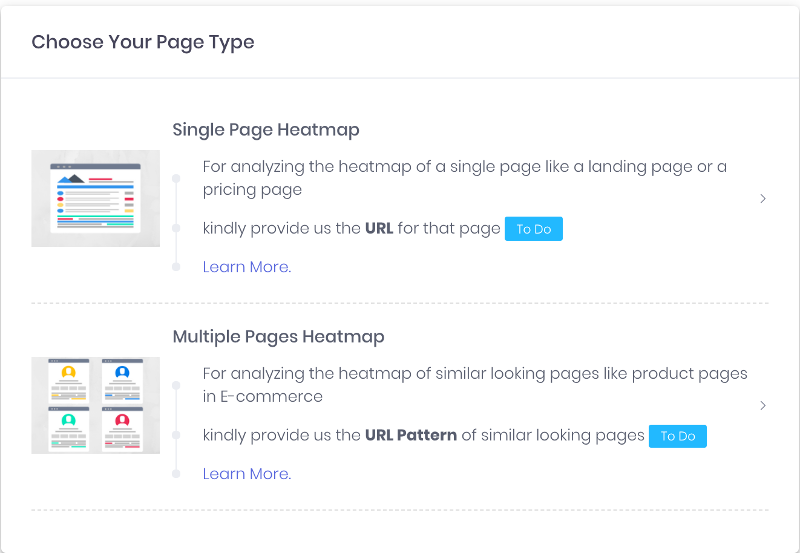Click the bold URL Pattern text
This screenshot has height=553, width=800.
[x=411, y=435]
